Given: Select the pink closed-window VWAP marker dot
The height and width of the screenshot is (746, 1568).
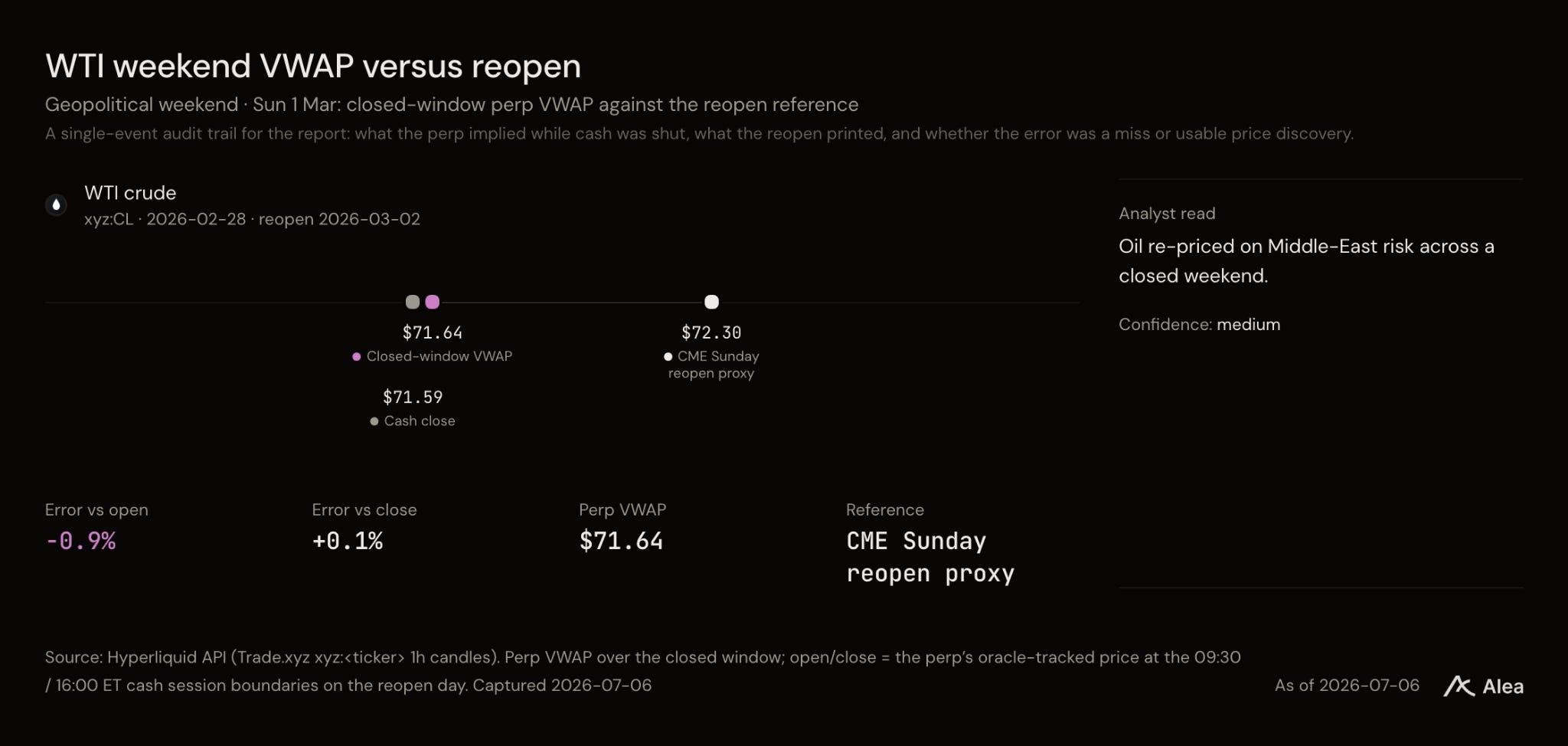Looking at the screenshot, I should pyautogui.click(x=433, y=302).
